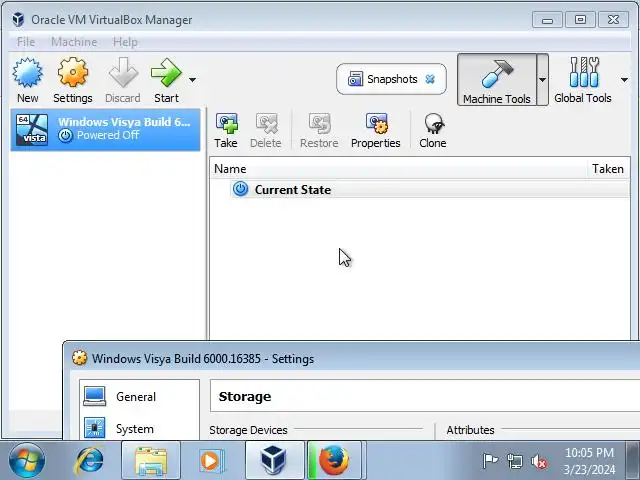640x480 pixels.
Task: Click the Storage heading in Settings
Action: pyautogui.click(x=245, y=396)
